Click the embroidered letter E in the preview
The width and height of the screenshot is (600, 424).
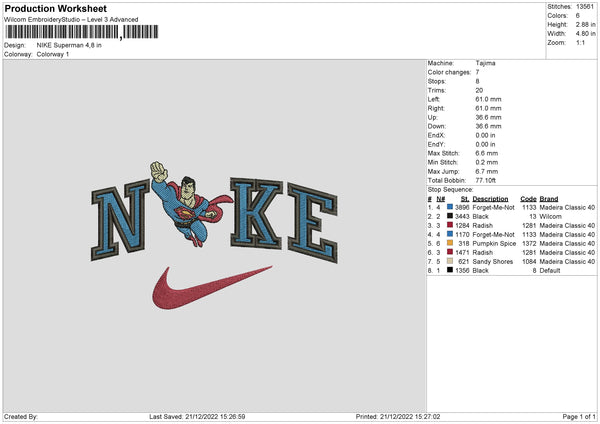(313, 223)
